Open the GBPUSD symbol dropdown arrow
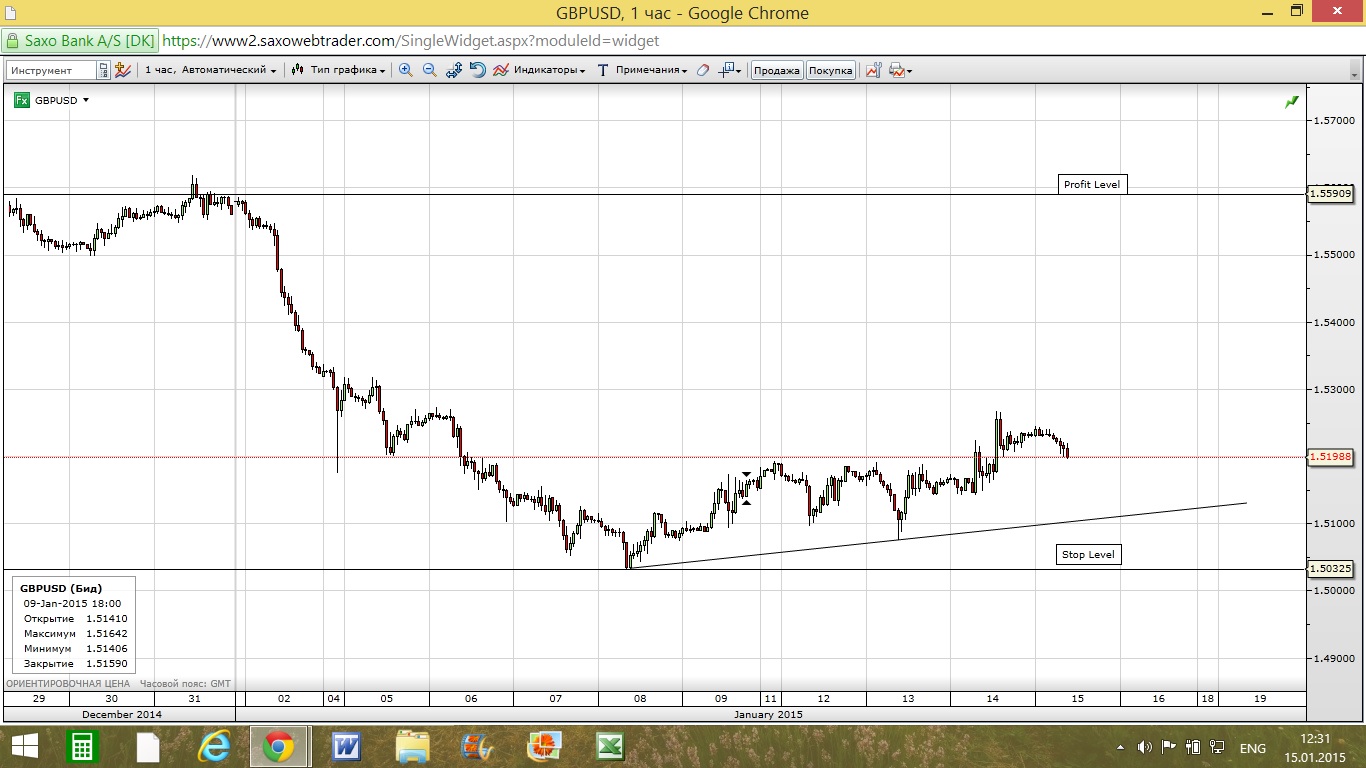1366x768 pixels. click(x=86, y=100)
